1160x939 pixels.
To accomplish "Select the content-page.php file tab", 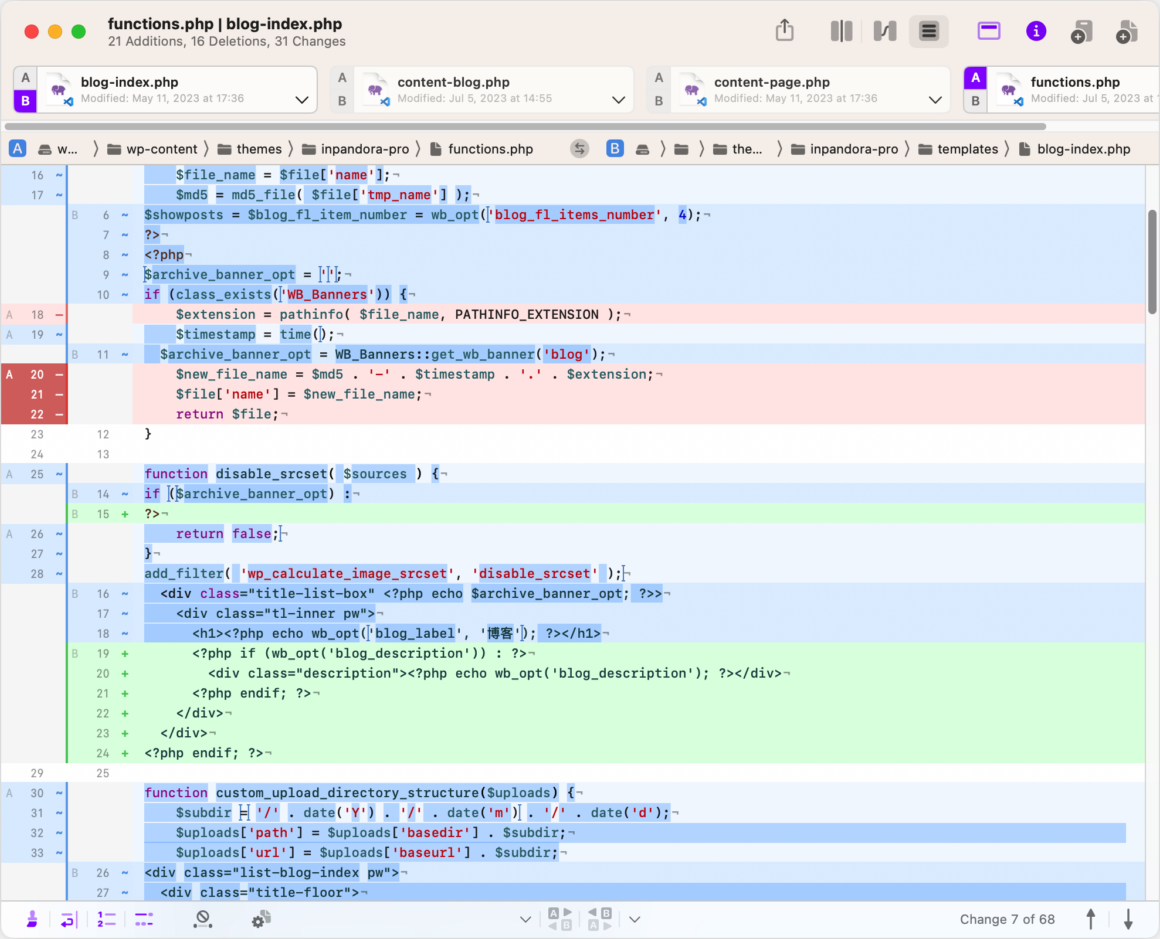I will click(799, 90).
